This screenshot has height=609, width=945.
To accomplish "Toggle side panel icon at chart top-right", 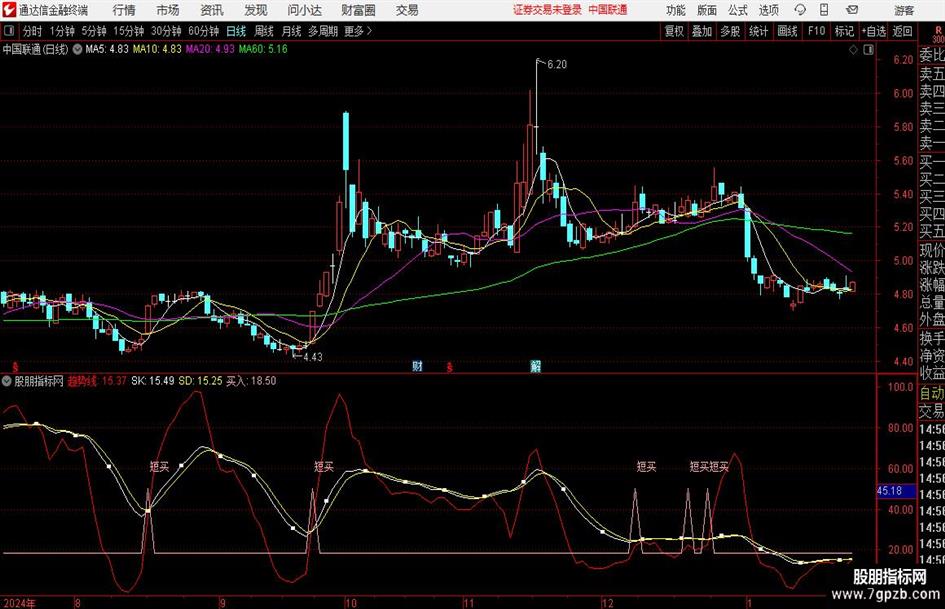I will 868,50.
